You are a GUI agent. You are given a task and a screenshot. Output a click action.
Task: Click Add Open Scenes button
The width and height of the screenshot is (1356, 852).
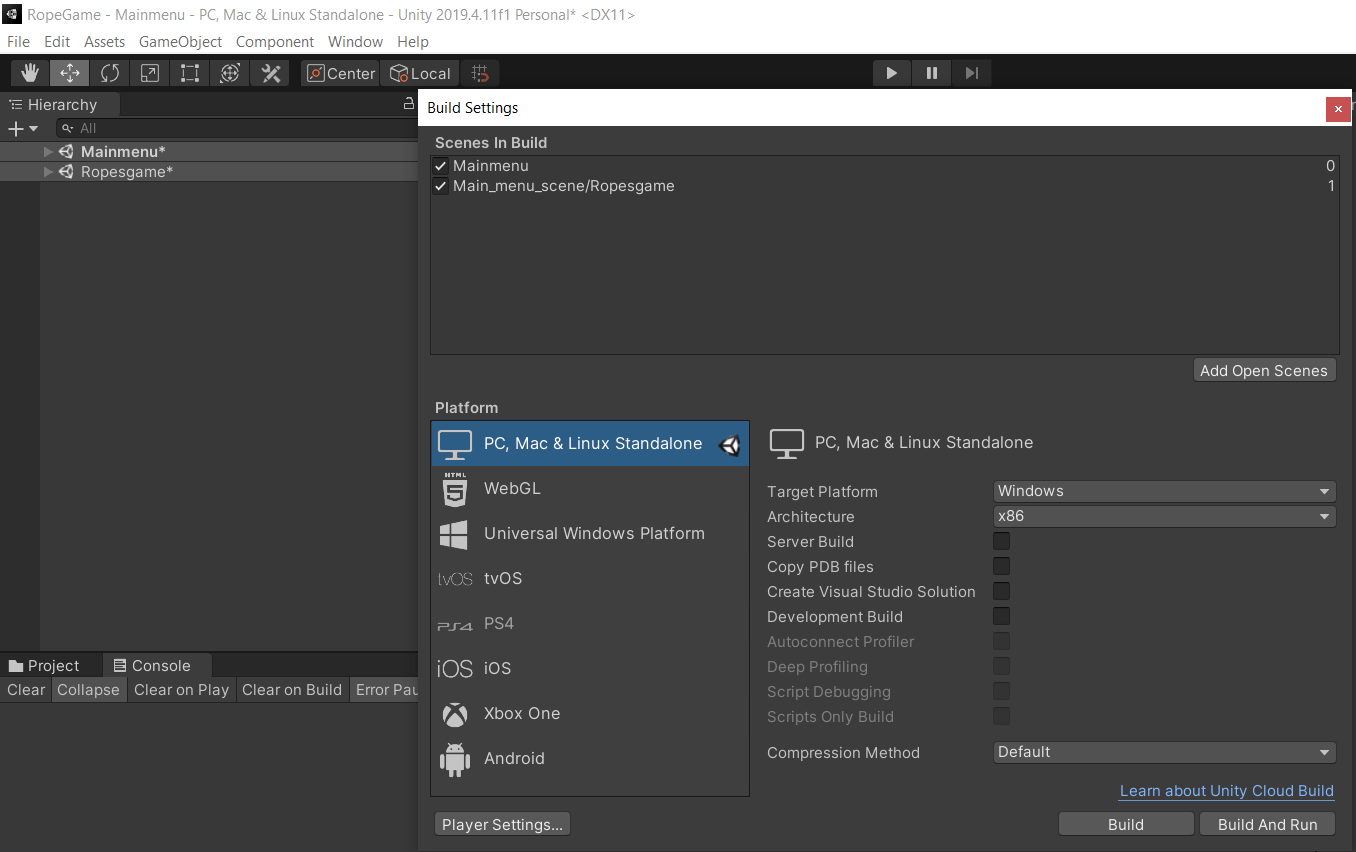1264,371
